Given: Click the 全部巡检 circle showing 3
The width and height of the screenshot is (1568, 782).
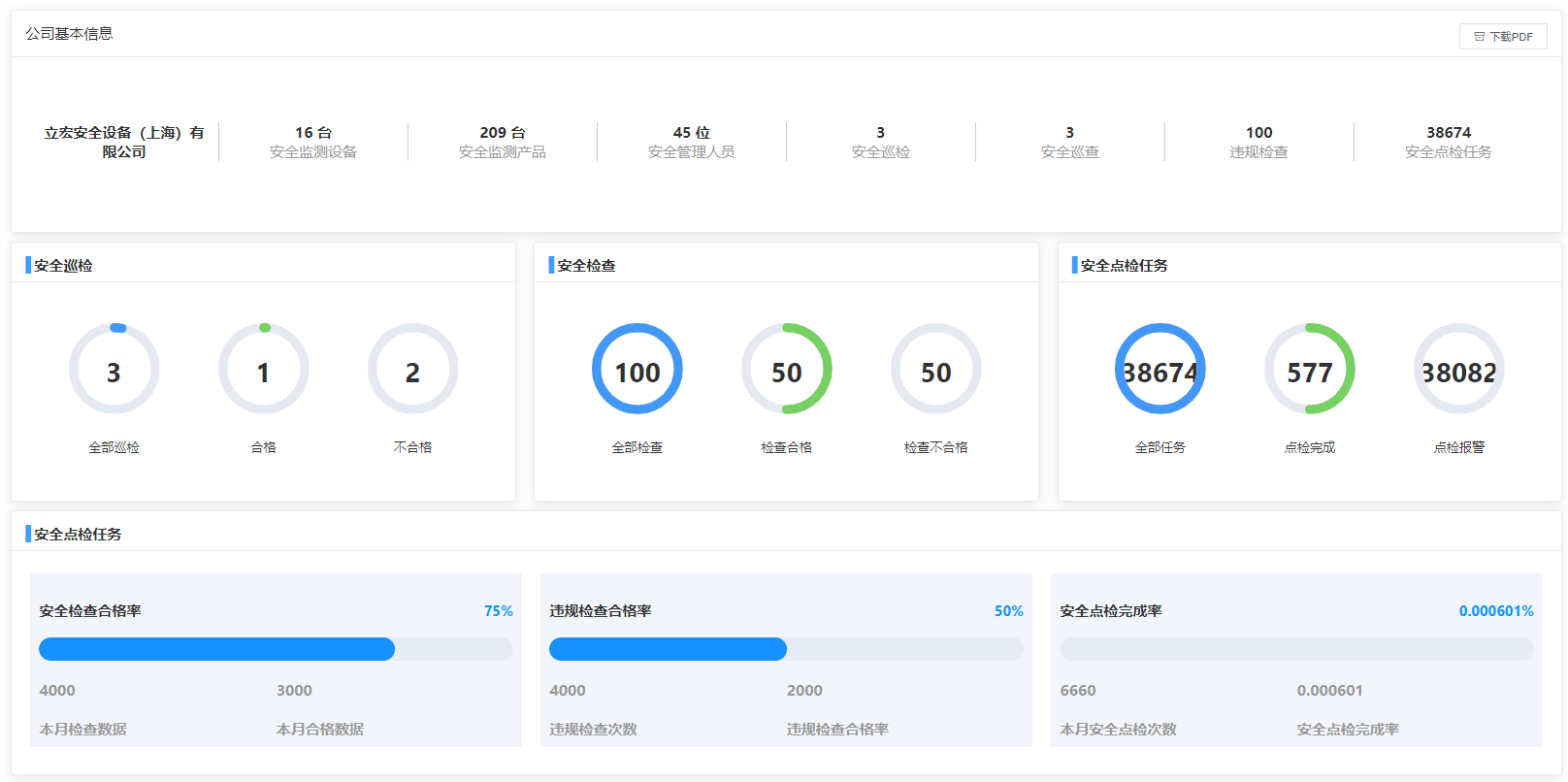Looking at the screenshot, I should (114, 370).
